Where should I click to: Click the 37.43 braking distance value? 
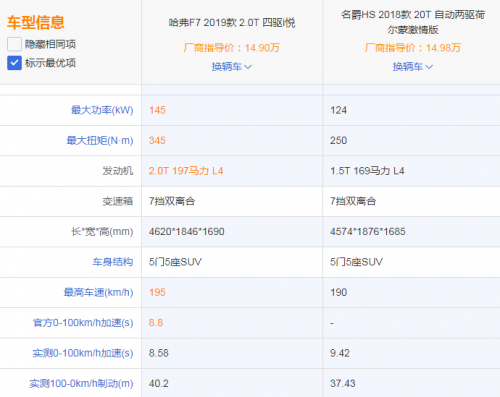coord(343,383)
